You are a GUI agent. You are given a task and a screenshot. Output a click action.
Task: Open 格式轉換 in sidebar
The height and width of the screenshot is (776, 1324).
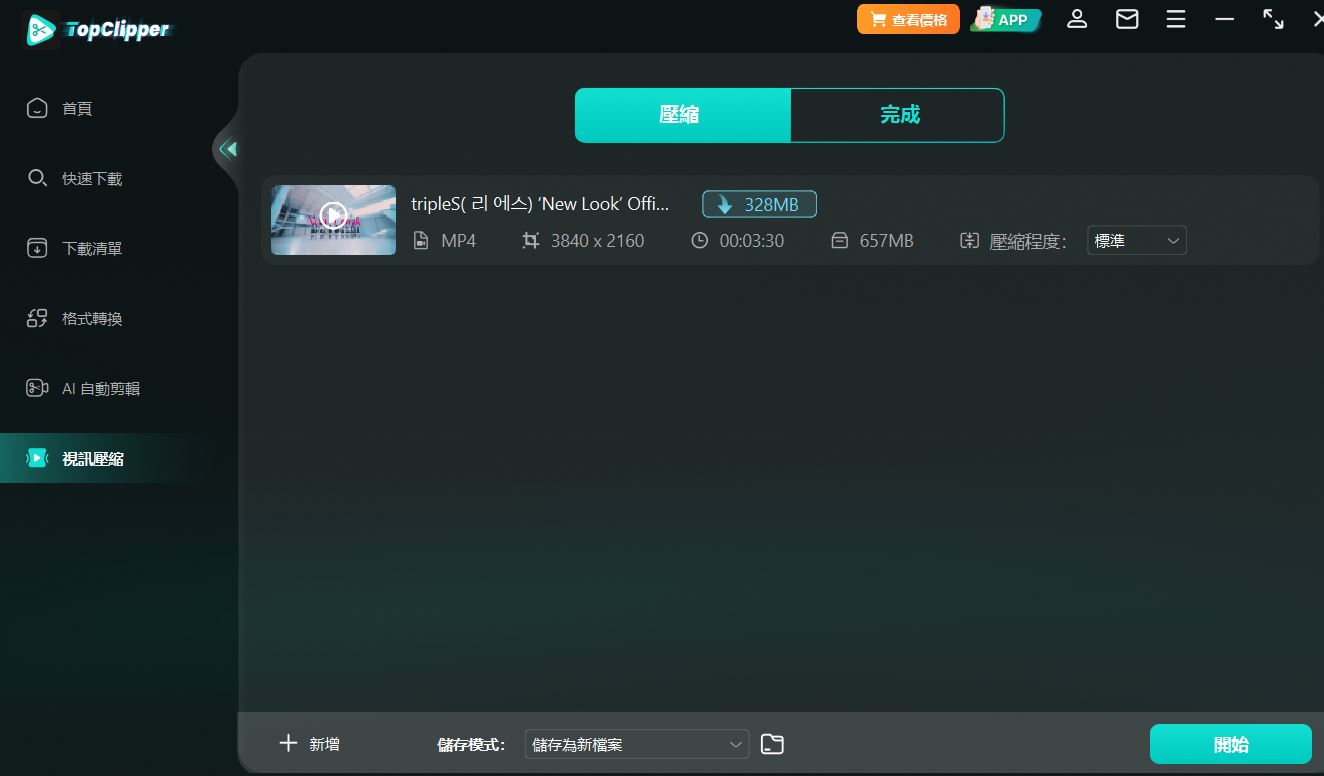coord(90,318)
